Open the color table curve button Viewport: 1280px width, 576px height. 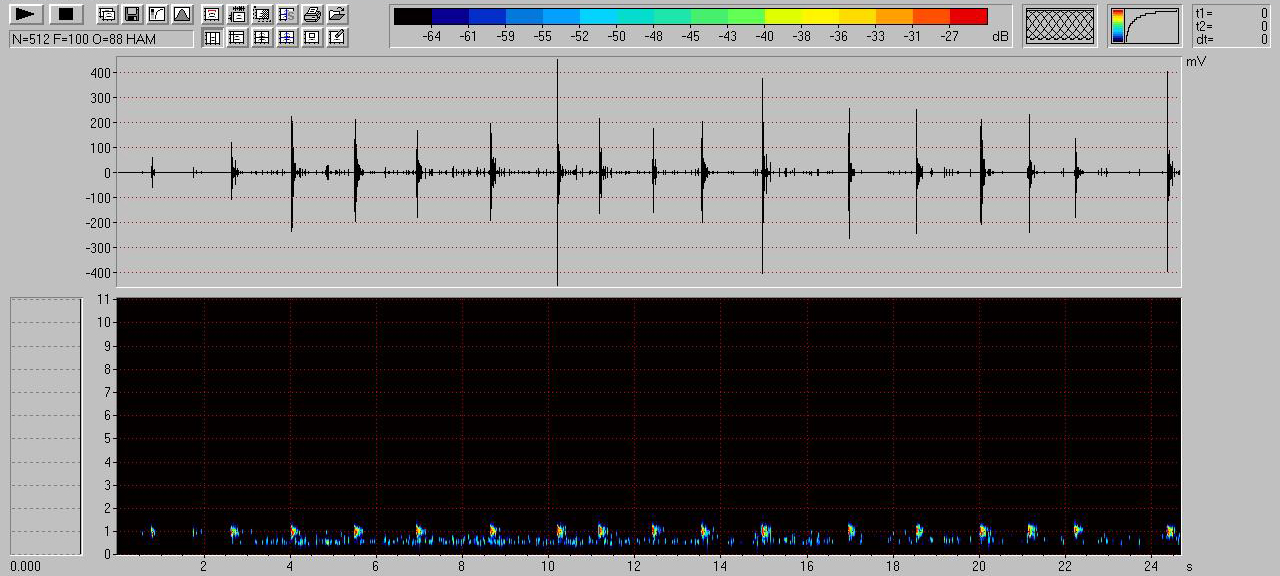1144,26
